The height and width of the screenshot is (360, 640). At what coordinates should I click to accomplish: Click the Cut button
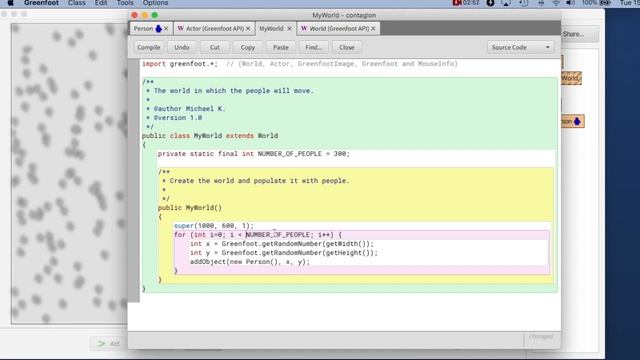pos(215,47)
